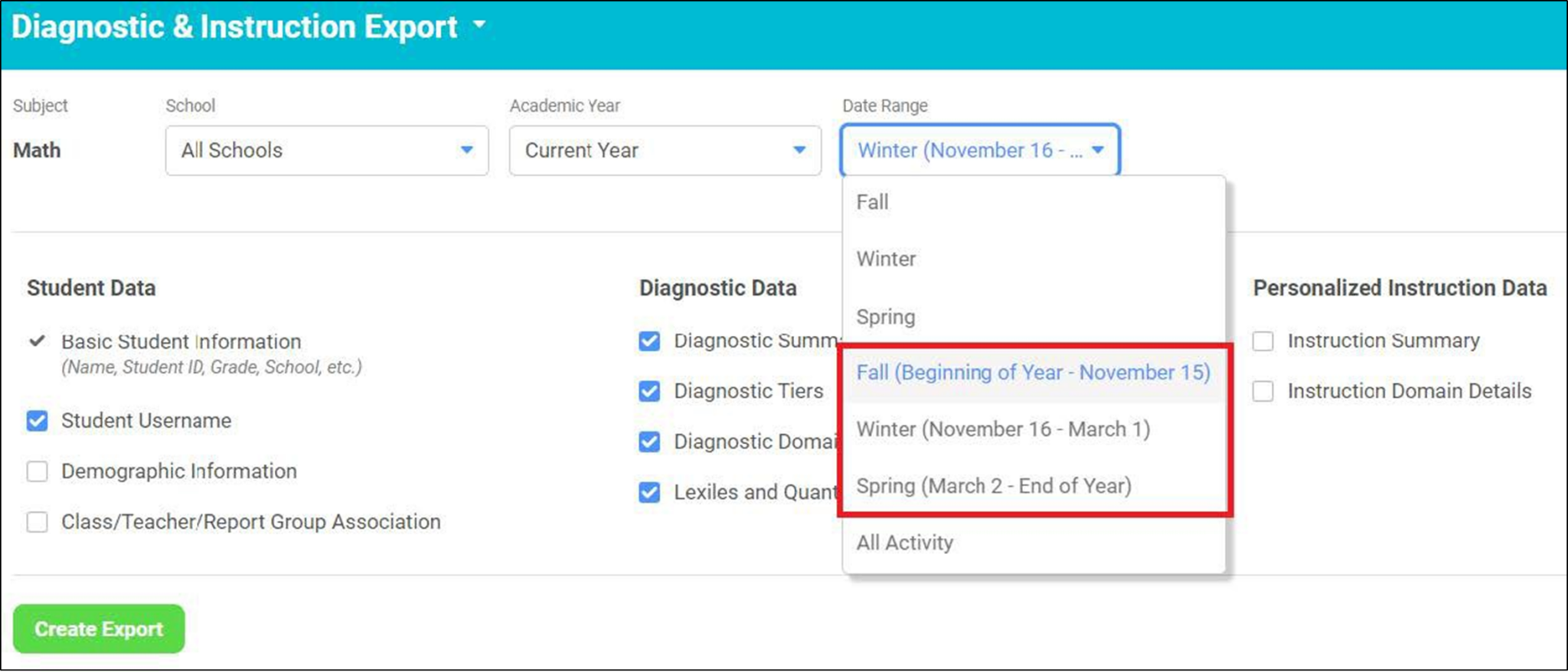The image size is (1568, 672).
Task: Toggle the Diagnostic Tiers checkbox
Action: click(649, 392)
